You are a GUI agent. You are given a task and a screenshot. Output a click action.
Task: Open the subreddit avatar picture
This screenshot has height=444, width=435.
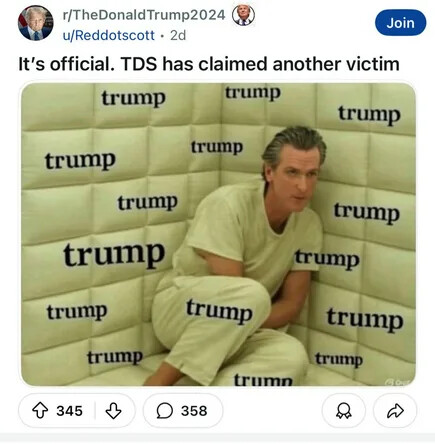click(35, 23)
